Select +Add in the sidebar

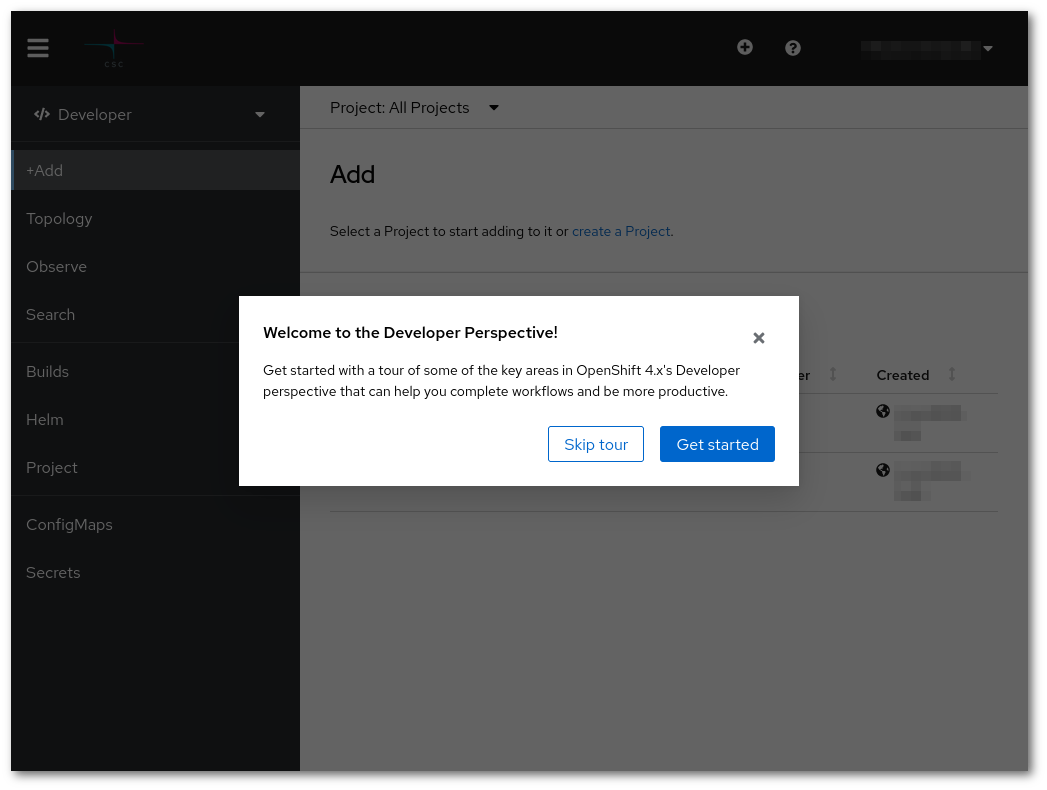click(x=156, y=170)
